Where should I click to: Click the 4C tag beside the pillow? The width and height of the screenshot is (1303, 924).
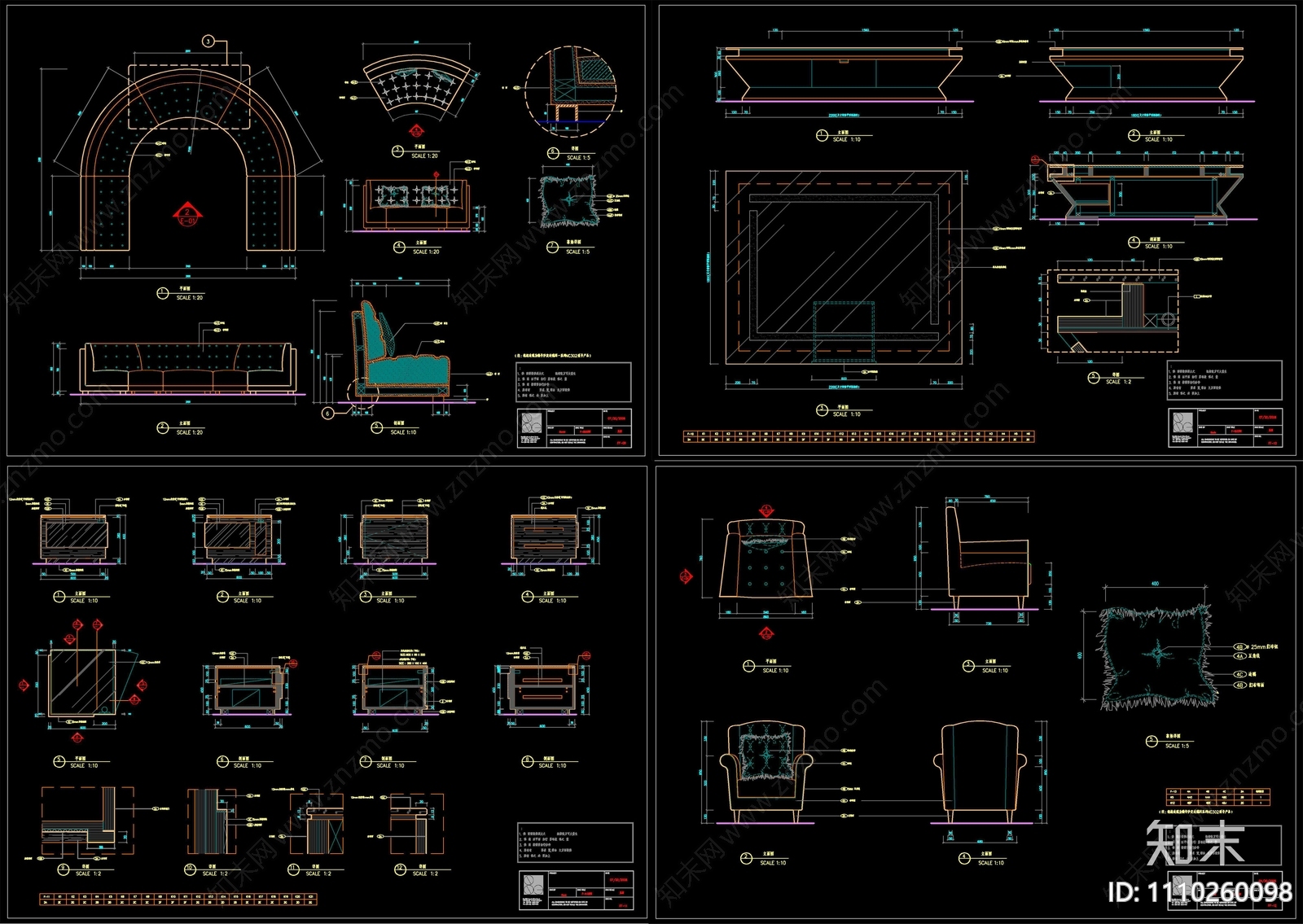coord(1239,675)
